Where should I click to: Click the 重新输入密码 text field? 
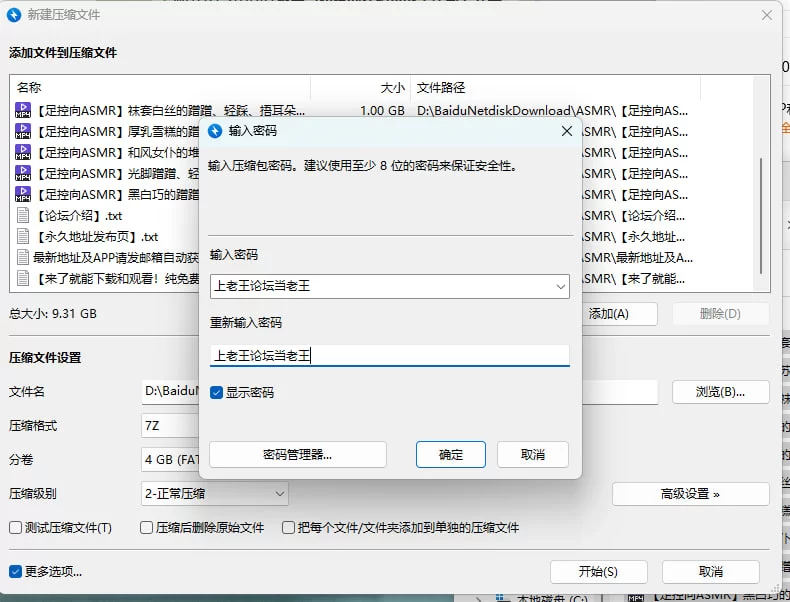coord(389,356)
